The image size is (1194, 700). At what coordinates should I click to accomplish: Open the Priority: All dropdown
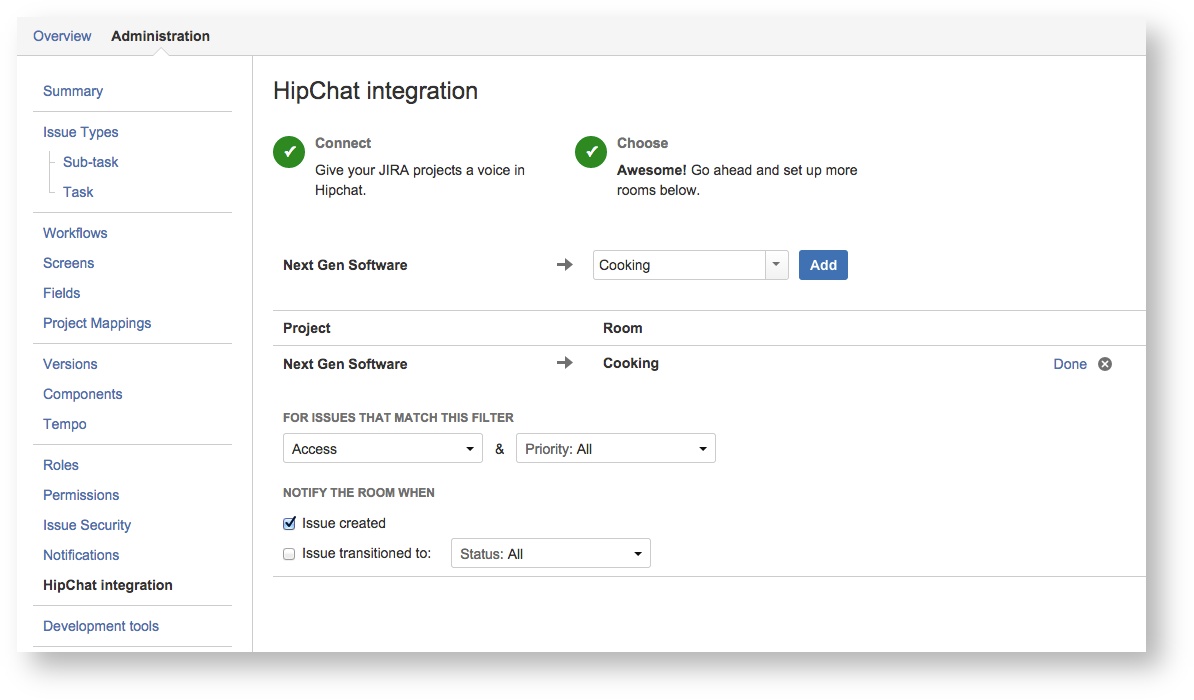[615, 449]
